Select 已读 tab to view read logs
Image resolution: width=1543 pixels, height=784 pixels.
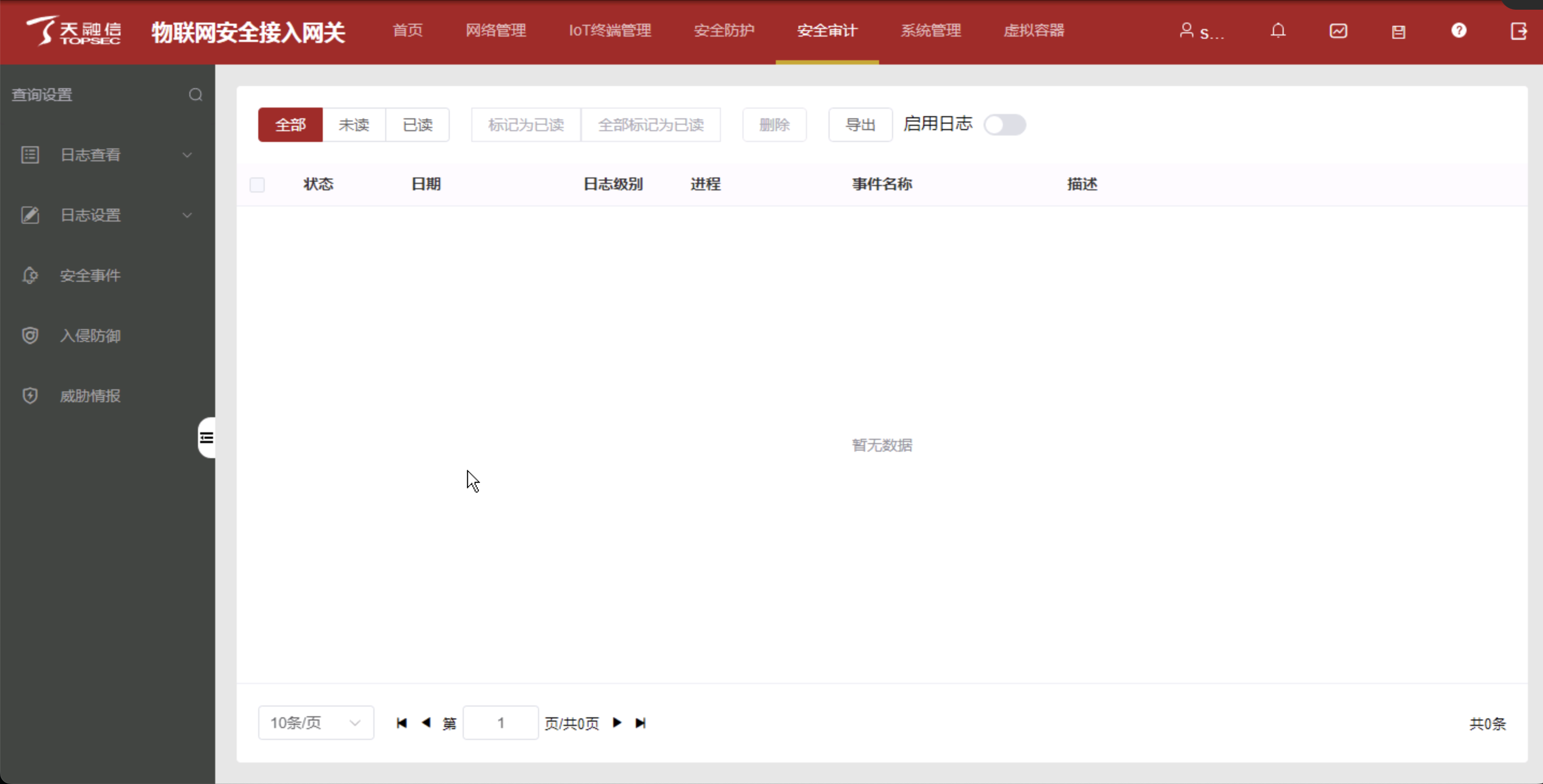tap(417, 124)
